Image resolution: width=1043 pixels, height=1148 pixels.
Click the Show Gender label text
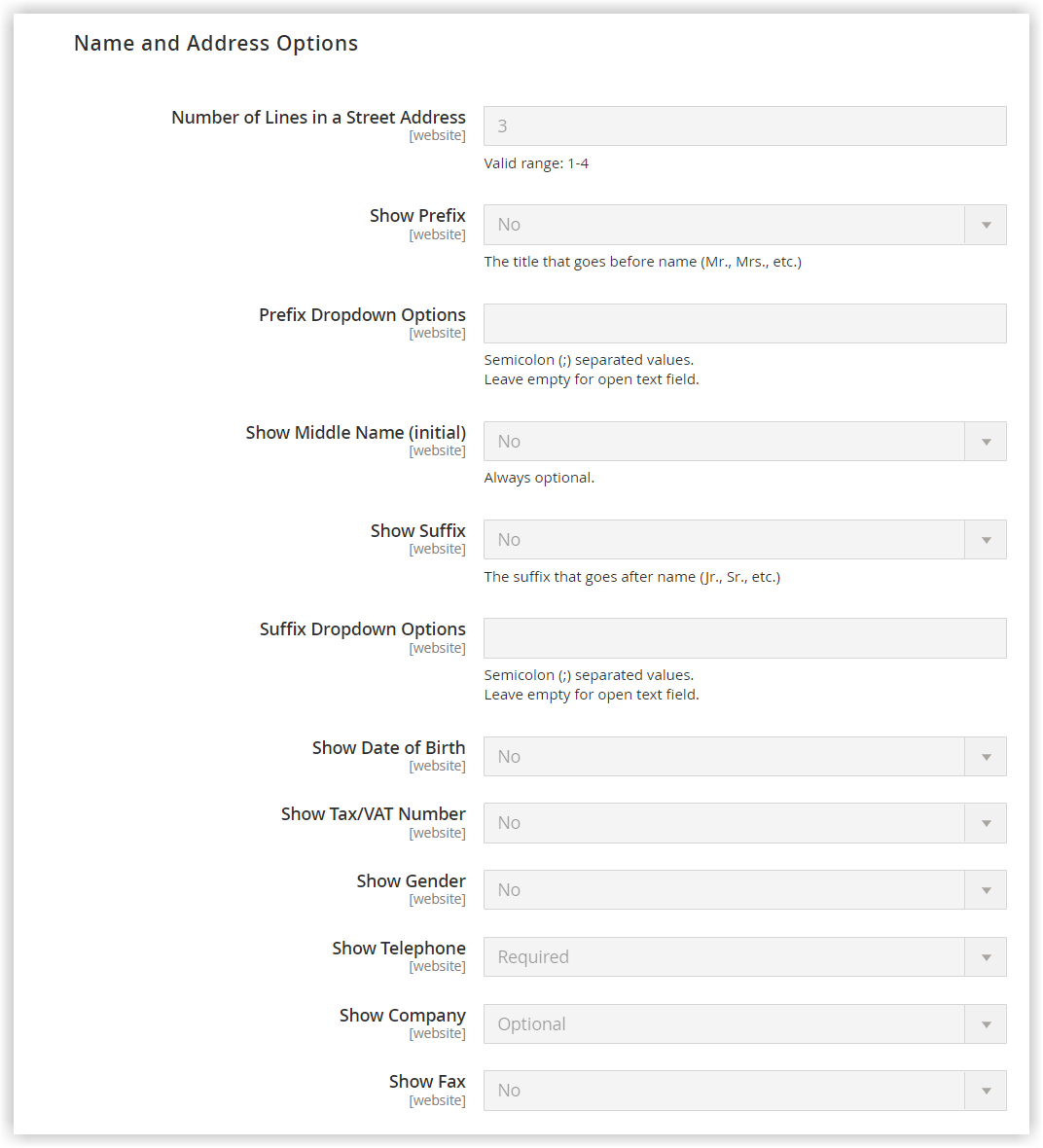click(411, 880)
